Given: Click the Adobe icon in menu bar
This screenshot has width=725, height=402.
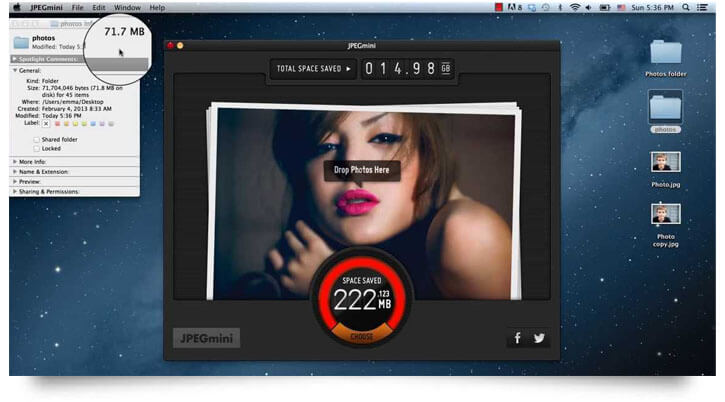Looking at the screenshot, I should 514,7.
